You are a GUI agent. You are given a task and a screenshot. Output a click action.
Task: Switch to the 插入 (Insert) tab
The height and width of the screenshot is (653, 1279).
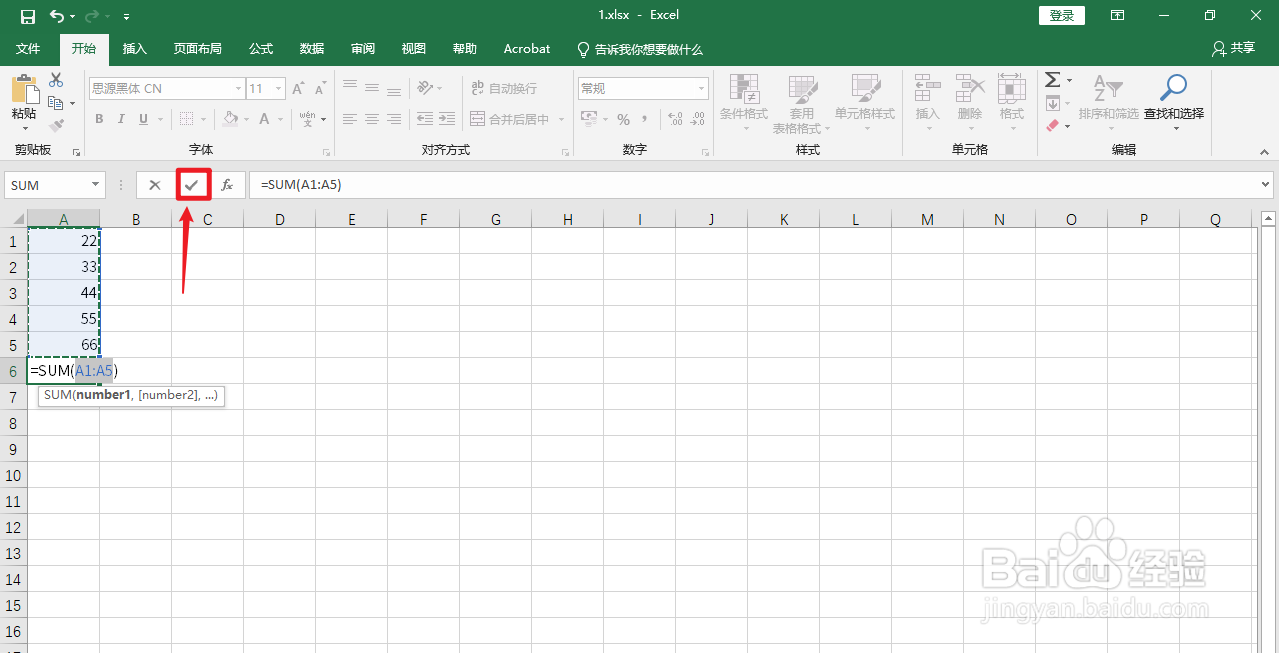point(134,49)
